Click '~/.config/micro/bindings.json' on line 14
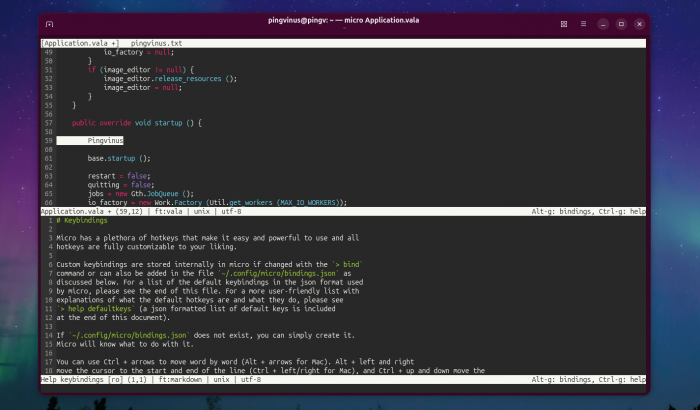This screenshot has width=700, height=410. (129, 335)
